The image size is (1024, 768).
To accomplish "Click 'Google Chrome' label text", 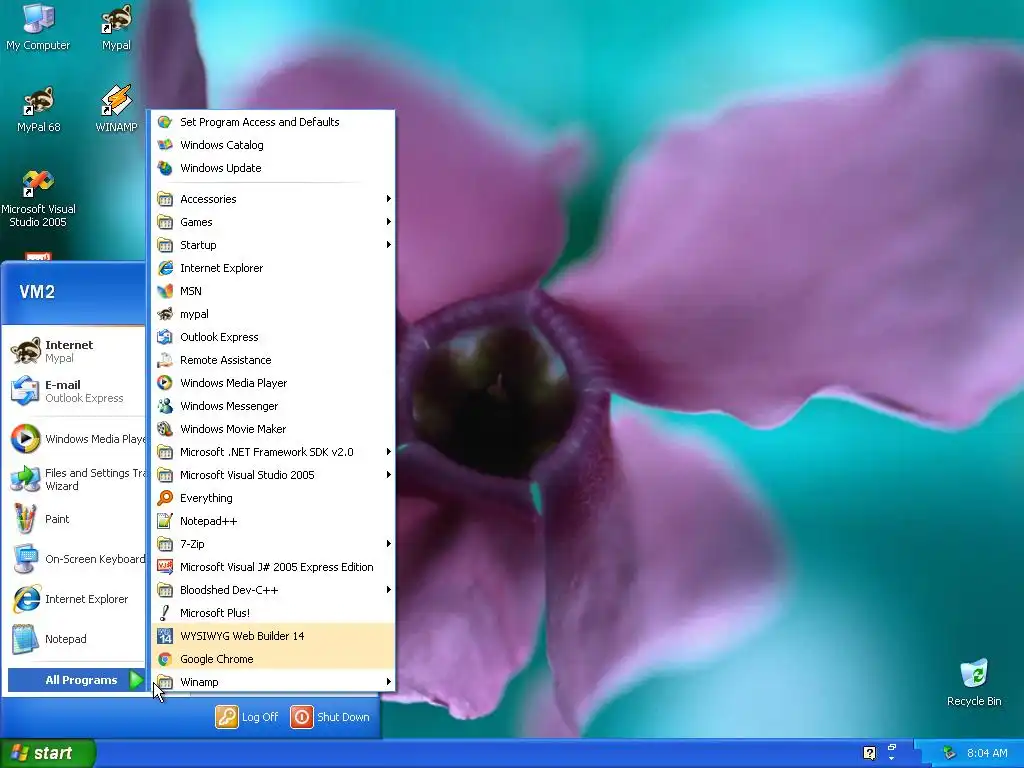I will 217,659.
